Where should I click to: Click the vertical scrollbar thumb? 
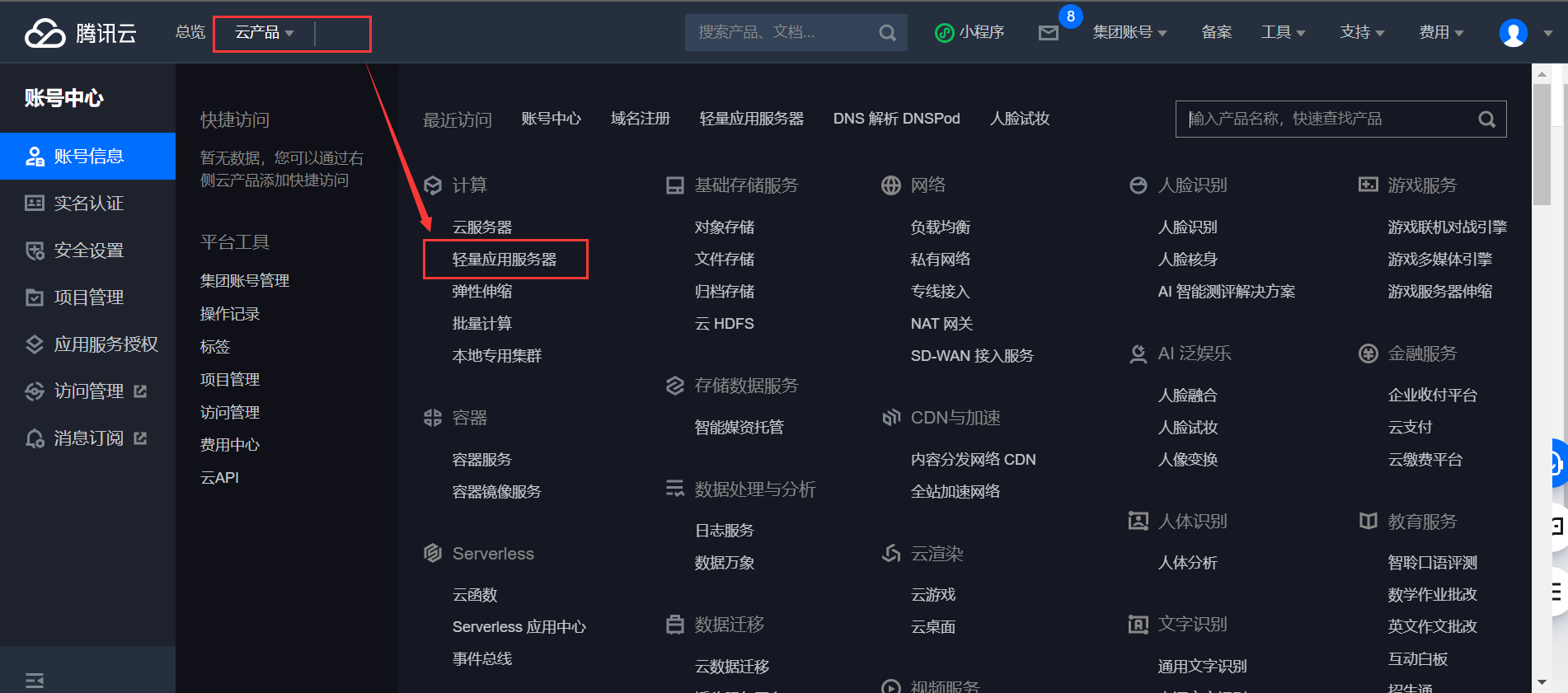(1541, 144)
